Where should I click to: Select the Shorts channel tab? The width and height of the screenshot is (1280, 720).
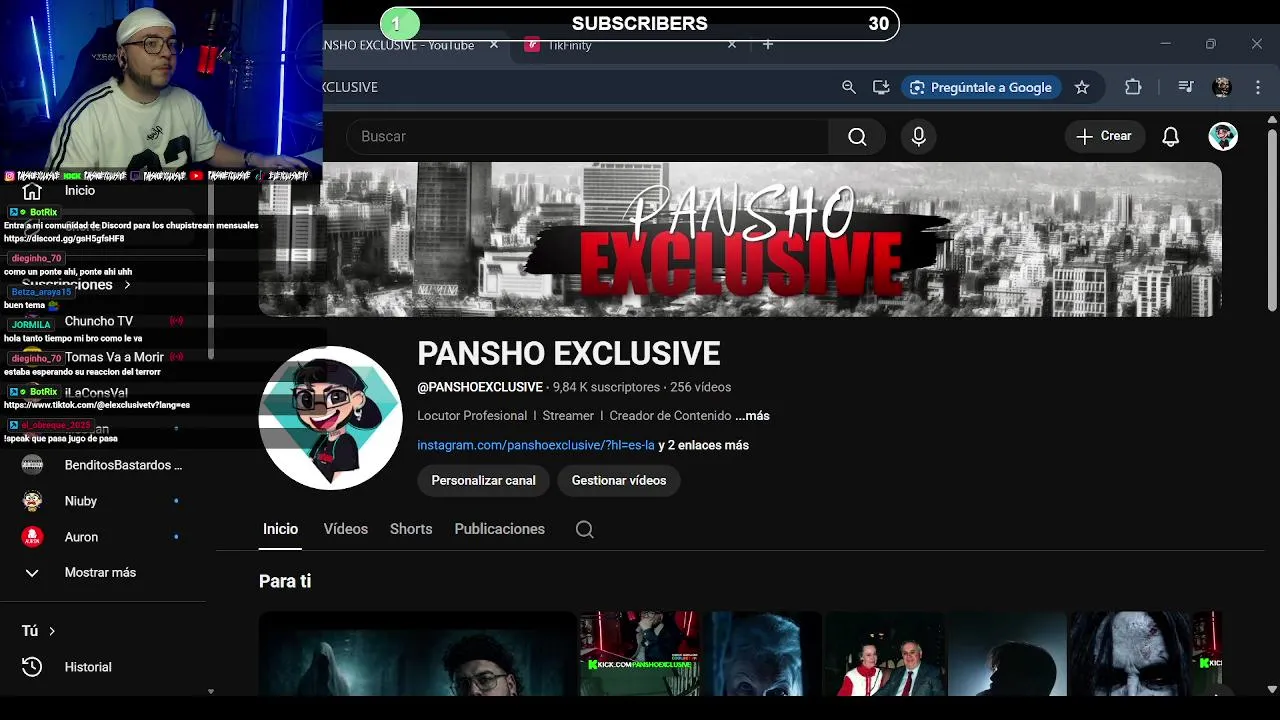(411, 529)
